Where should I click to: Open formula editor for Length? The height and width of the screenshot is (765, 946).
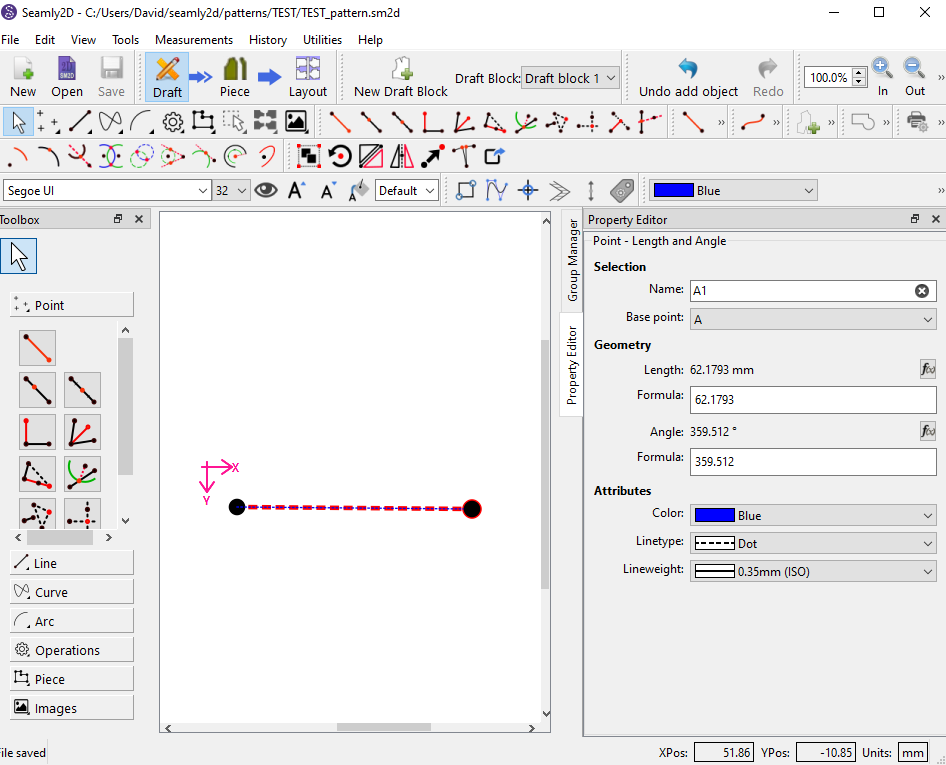coord(927,370)
